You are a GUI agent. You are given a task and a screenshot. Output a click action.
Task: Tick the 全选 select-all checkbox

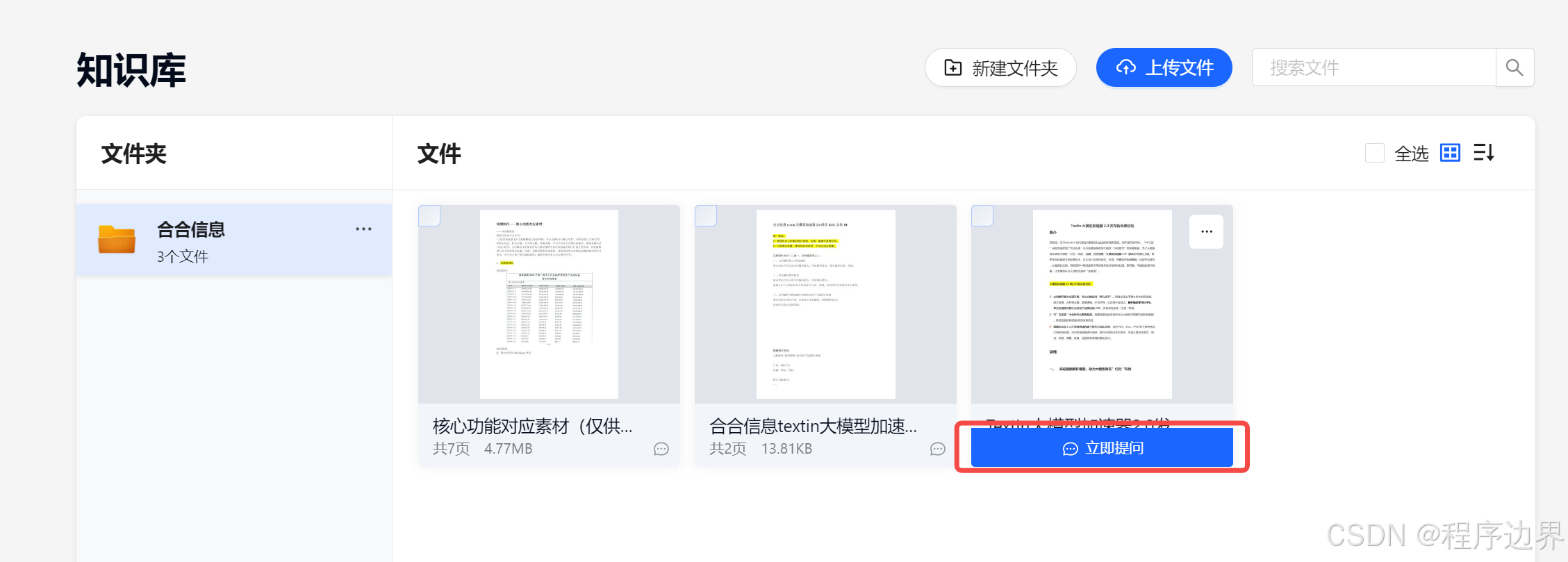(x=1374, y=153)
